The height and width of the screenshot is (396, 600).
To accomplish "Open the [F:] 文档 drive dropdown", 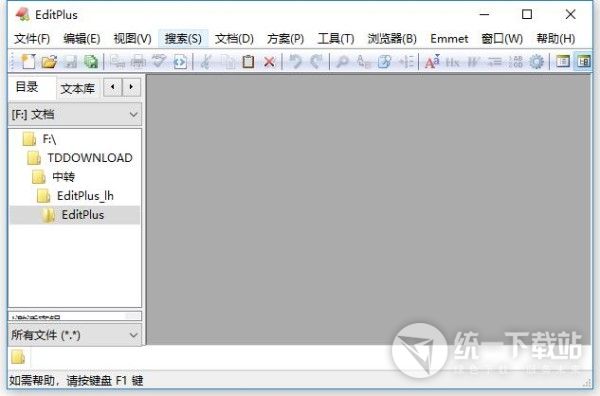I will [x=75, y=114].
